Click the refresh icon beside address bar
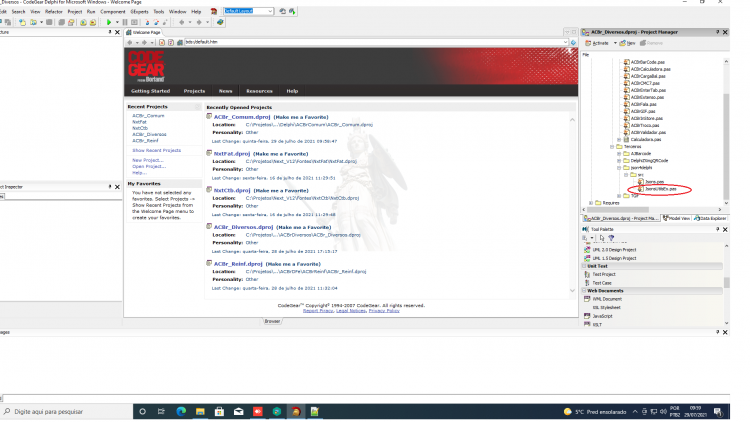The width and height of the screenshot is (750, 422). (x=171, y=42)
